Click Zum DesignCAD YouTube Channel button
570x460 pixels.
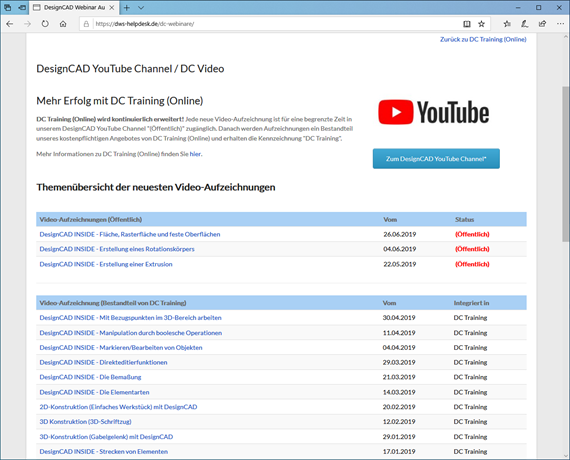436,159
